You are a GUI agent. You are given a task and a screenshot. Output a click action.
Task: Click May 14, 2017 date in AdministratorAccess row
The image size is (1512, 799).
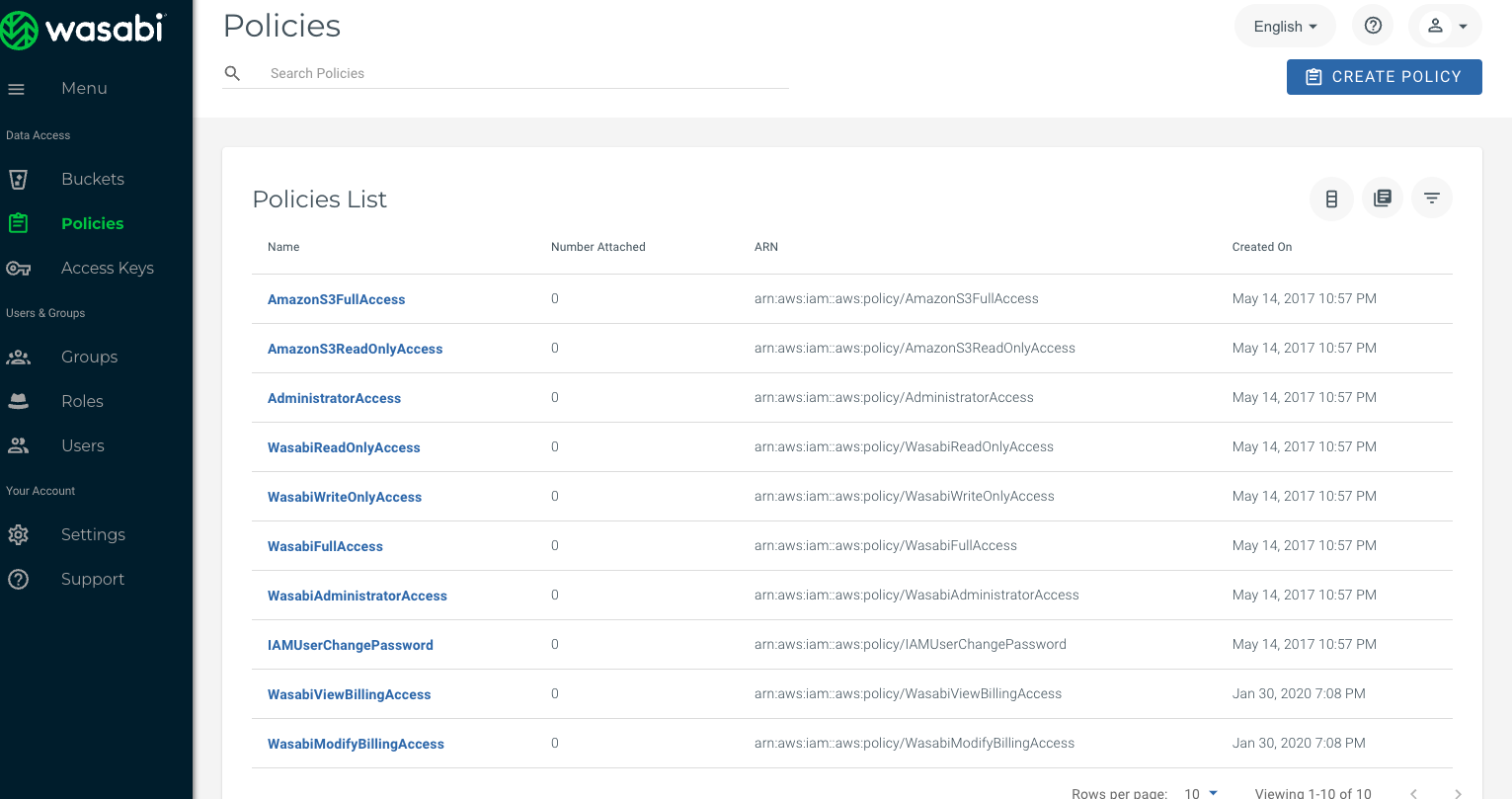1305,397
